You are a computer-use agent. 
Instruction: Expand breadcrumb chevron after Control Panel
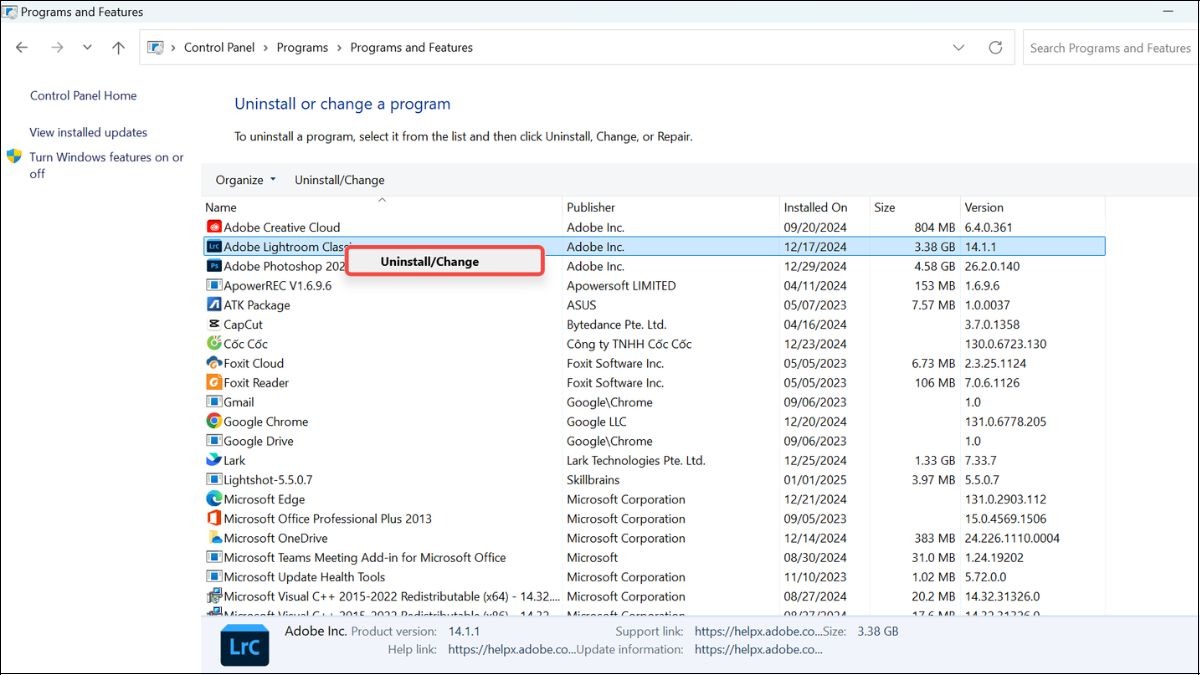[266, 47]
